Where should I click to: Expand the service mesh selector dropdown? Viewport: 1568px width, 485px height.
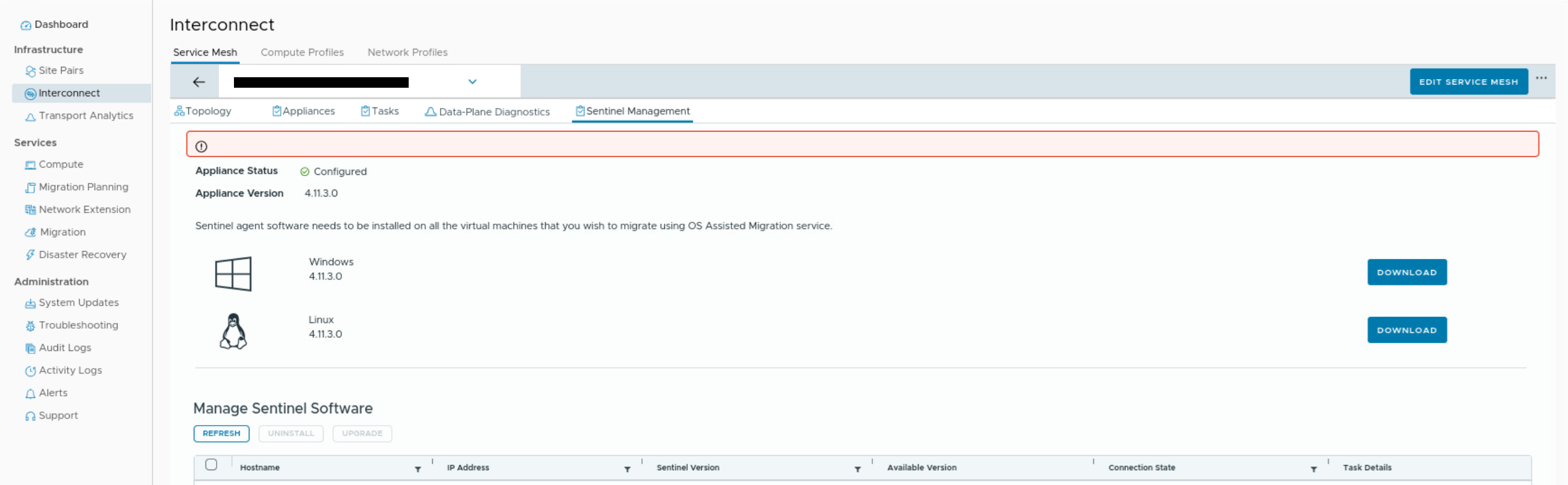point(472,82)
